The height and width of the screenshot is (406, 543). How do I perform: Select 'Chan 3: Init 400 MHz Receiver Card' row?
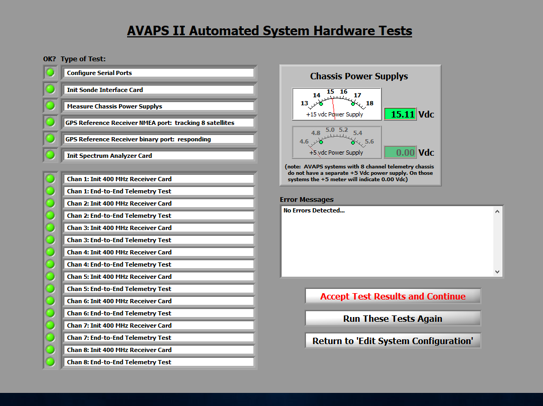(158, 228)
